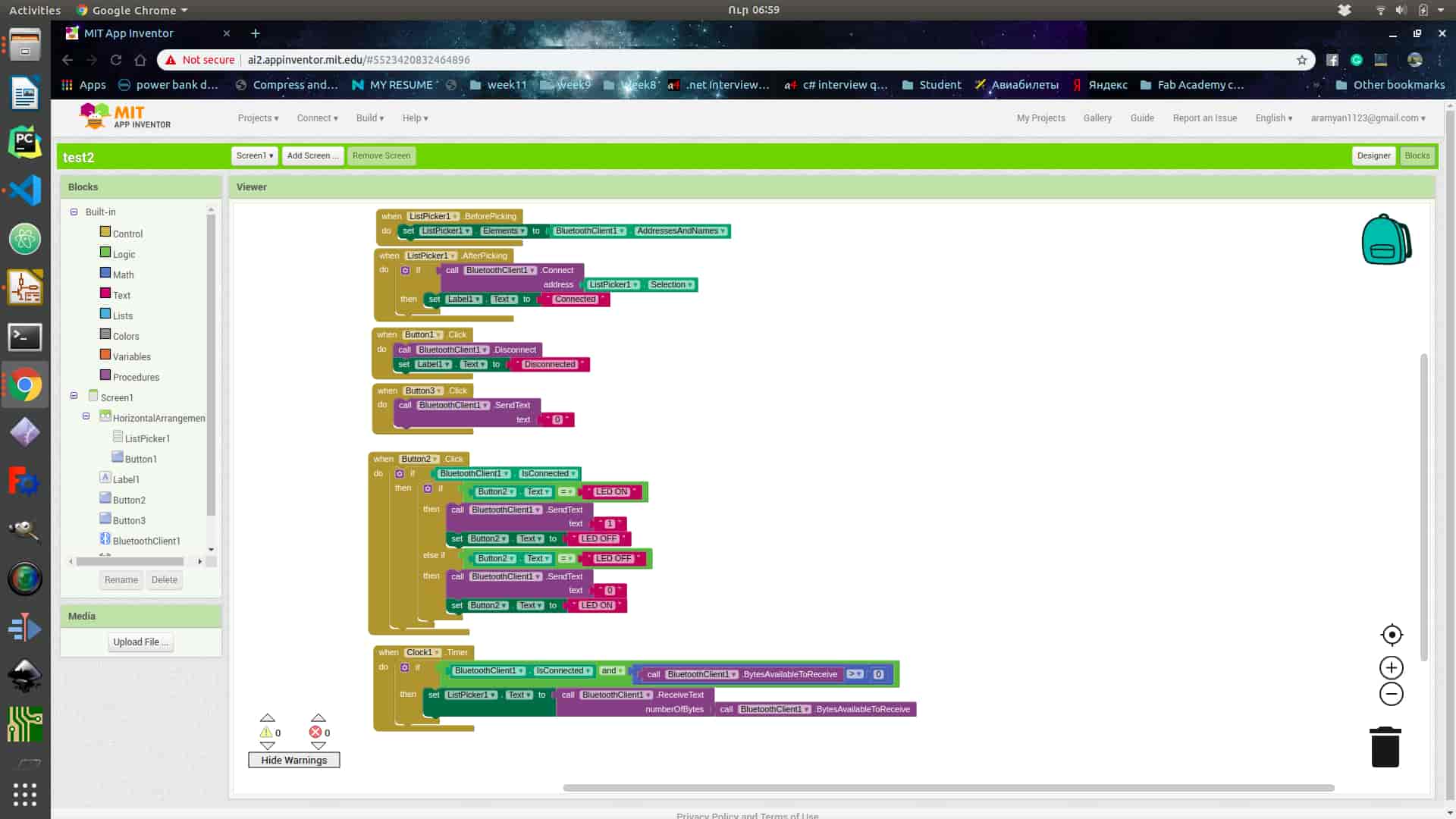Select the Math blocks color category

click(123, 275)
